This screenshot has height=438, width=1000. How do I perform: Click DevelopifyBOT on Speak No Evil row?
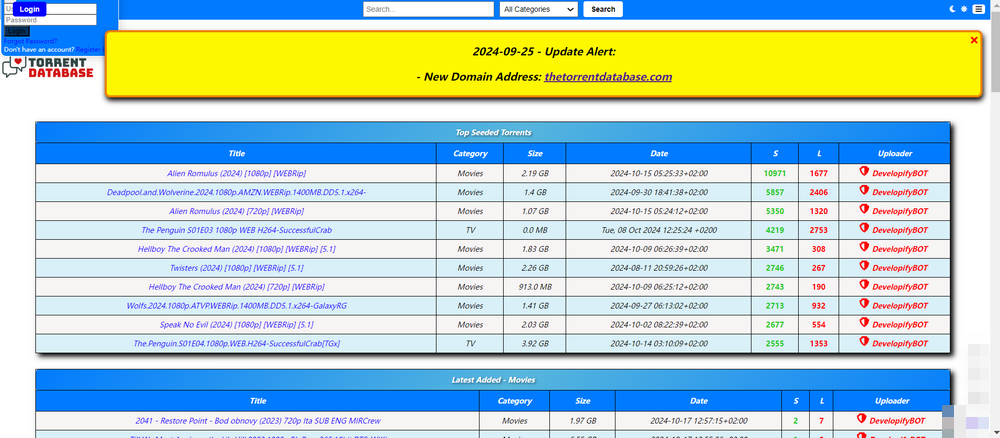[900, 325]
